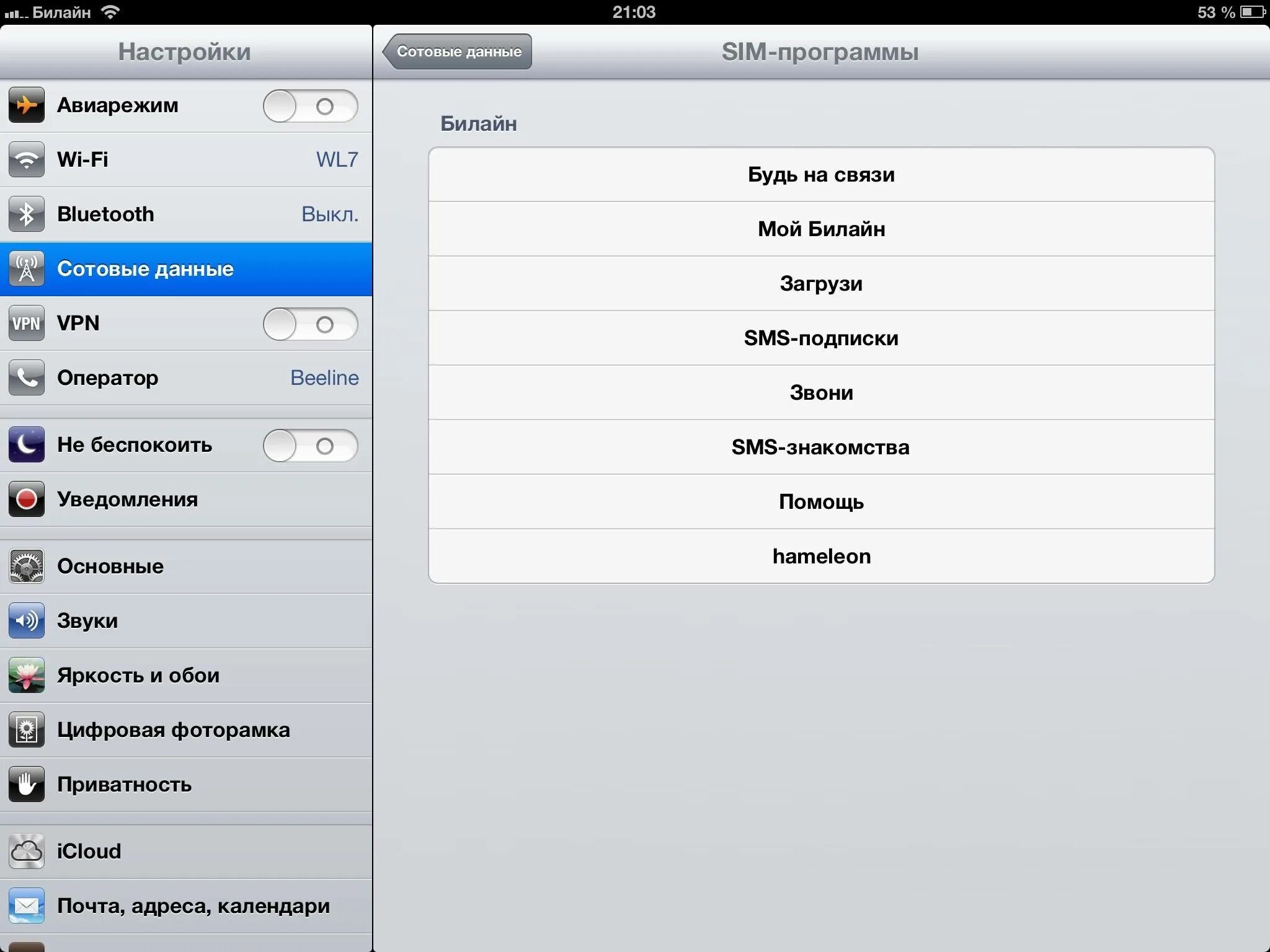
Task: Launch the SMS-подписки SIM menu
Action: (821, 338)
